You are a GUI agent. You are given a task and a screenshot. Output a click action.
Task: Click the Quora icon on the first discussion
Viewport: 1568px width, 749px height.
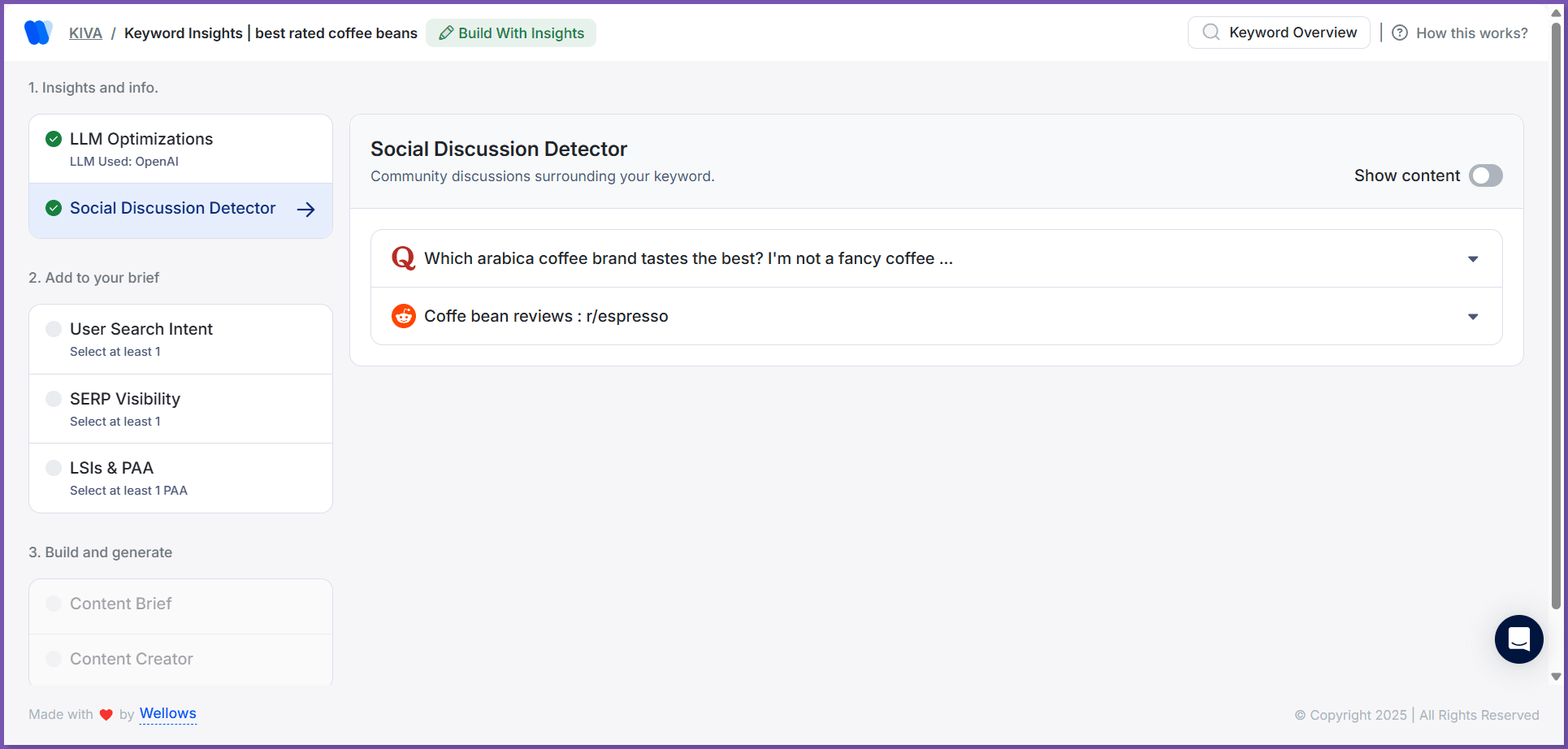[x=402, y=258]
